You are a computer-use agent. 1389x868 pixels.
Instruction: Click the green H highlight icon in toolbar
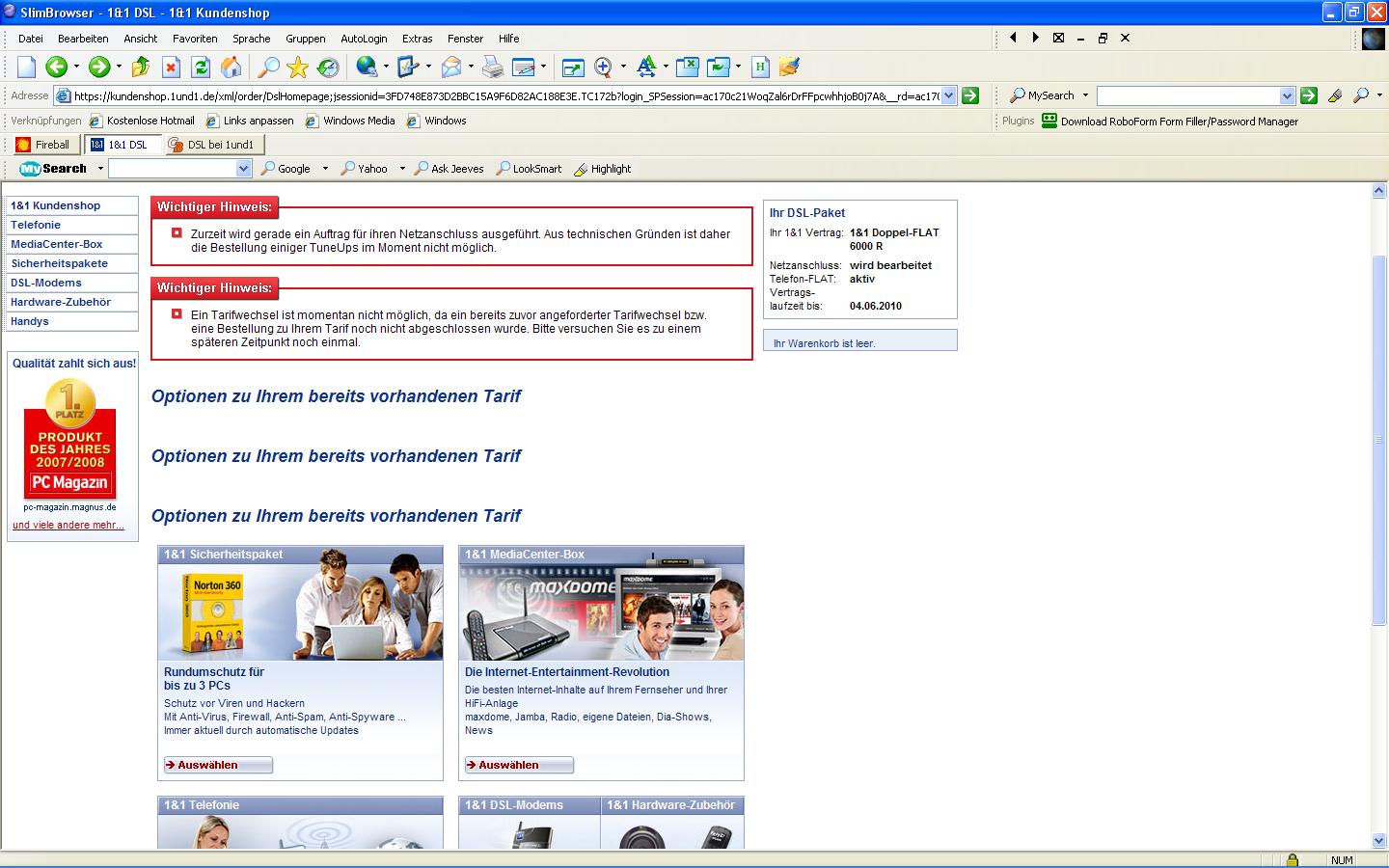click(761, 67)
